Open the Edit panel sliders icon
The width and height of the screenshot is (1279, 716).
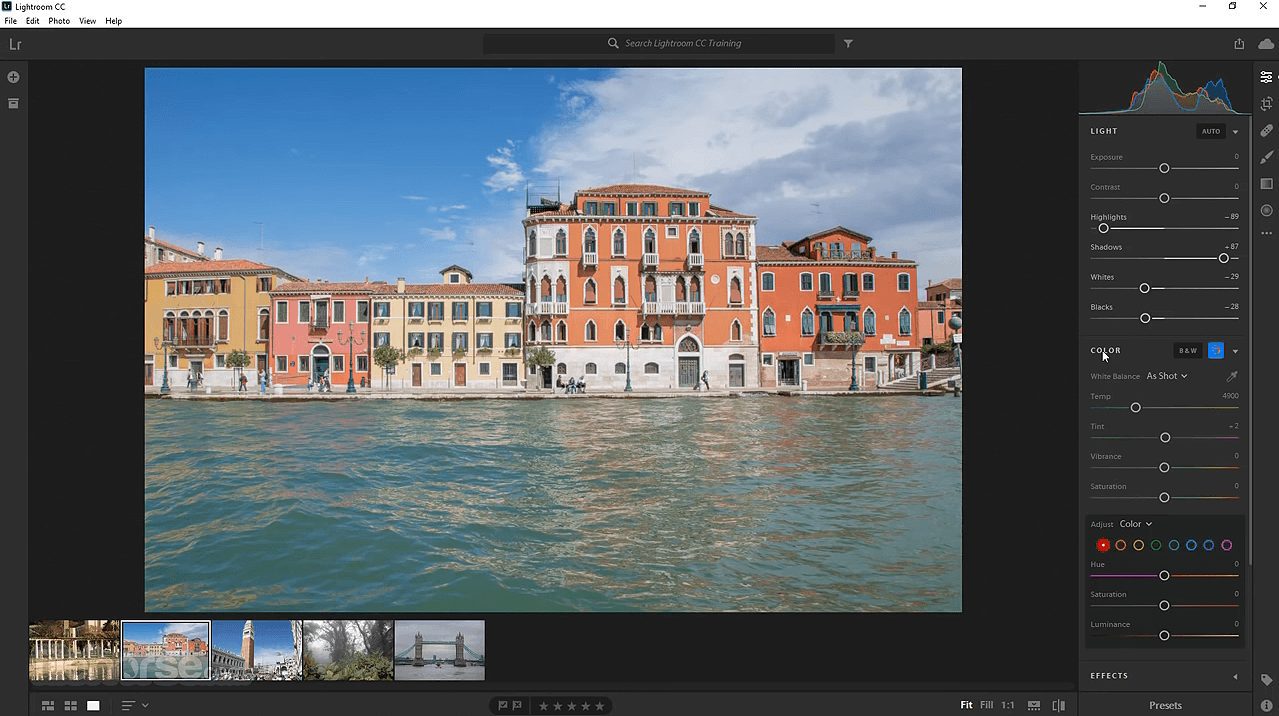1265,76
